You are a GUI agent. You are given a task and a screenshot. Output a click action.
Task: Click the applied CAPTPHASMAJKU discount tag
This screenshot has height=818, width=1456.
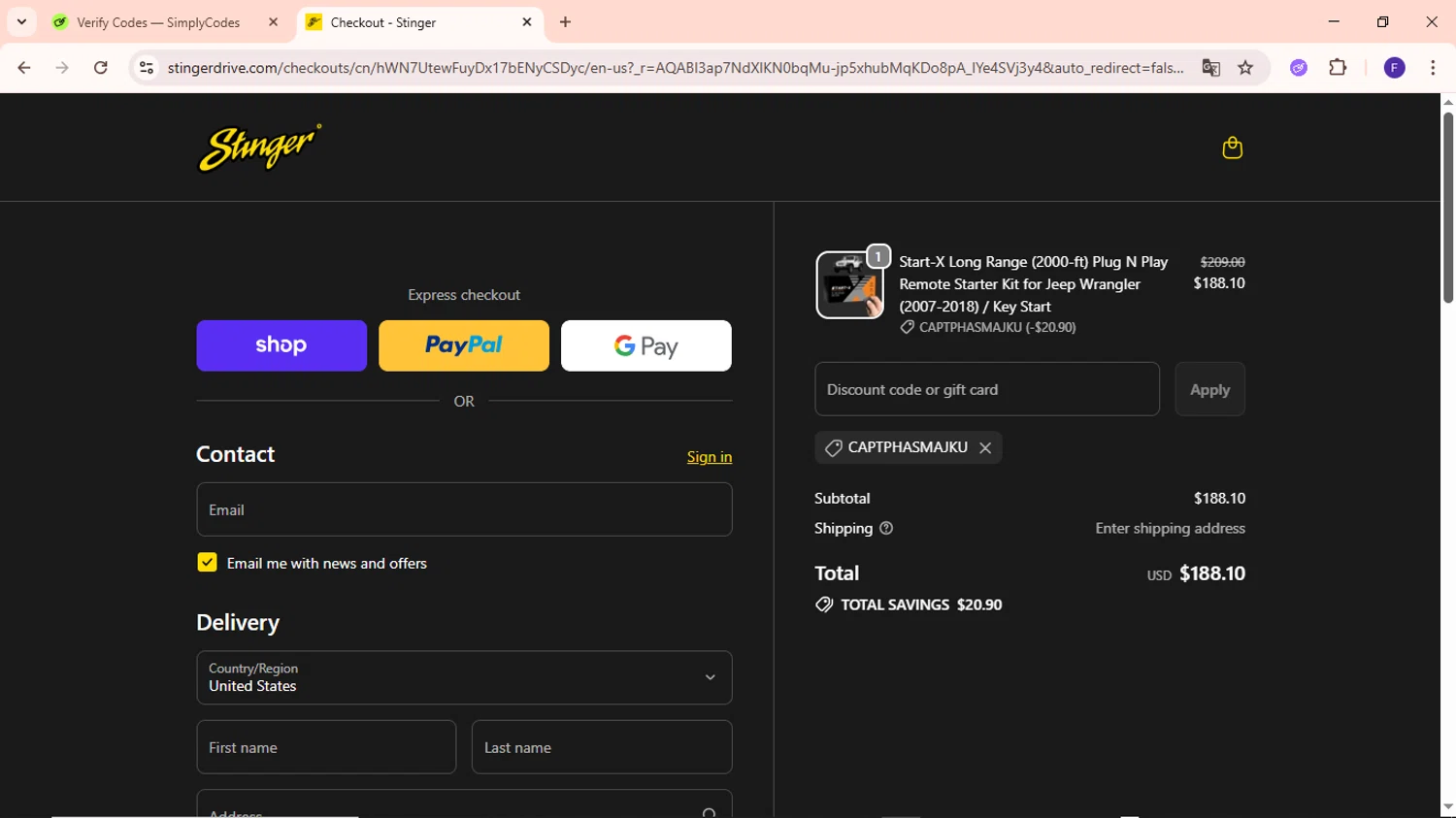coord(908,447)
